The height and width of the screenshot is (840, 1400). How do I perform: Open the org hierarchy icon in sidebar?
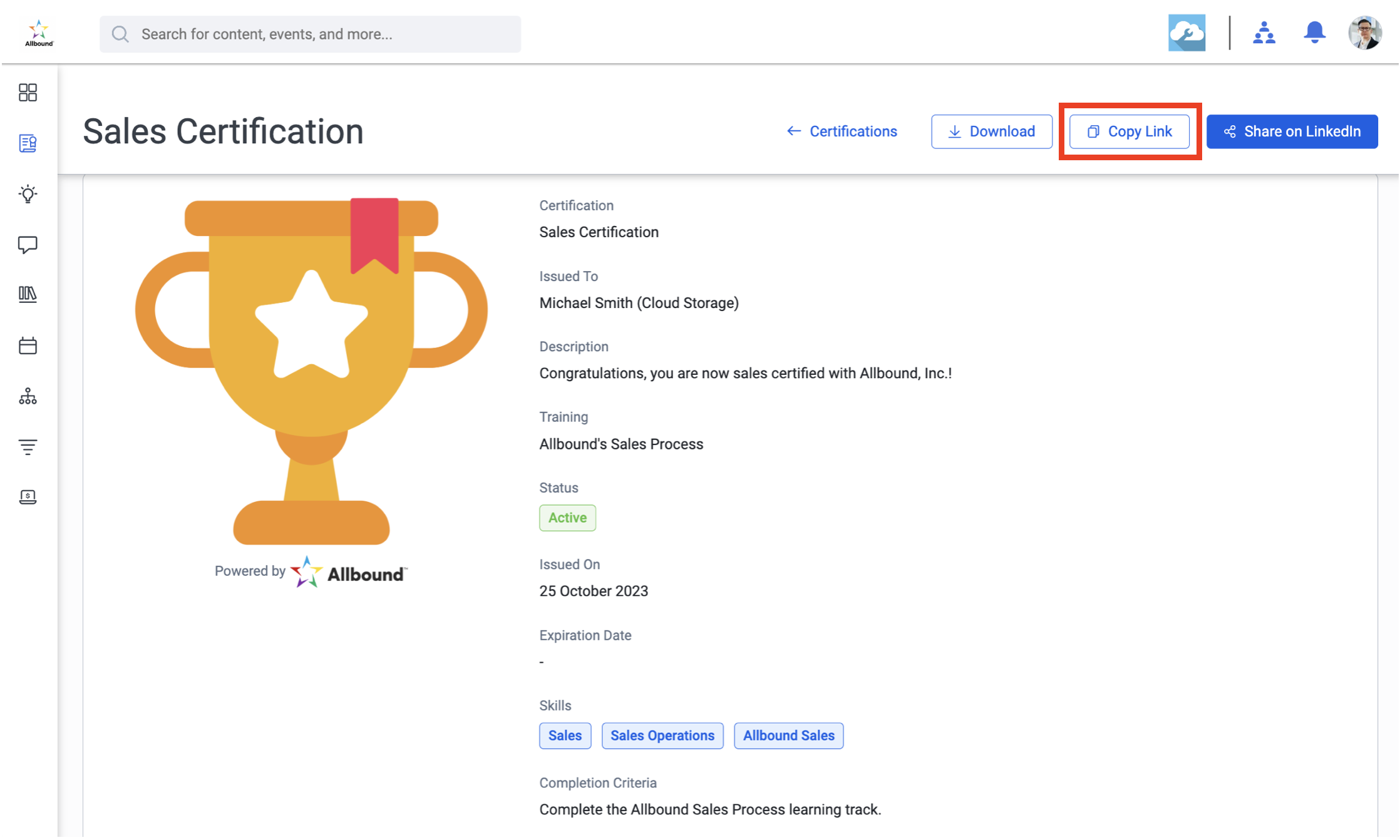[28, 396]
